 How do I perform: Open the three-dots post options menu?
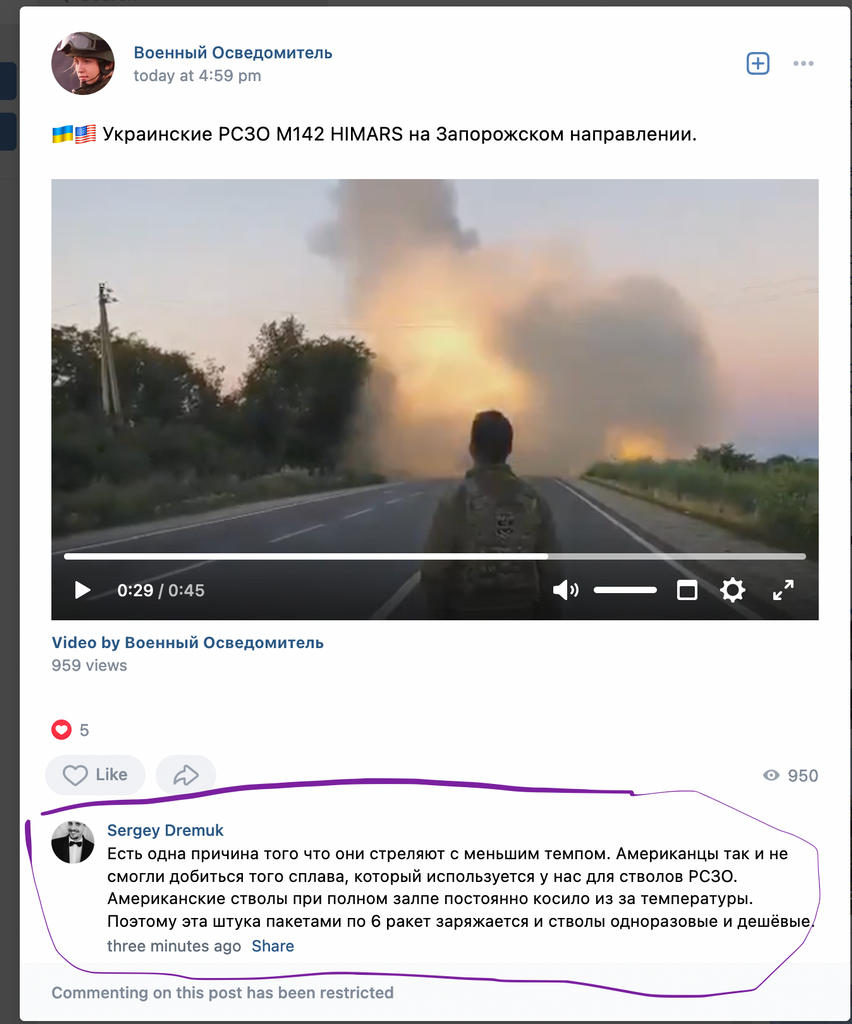(x=803, y=63)
